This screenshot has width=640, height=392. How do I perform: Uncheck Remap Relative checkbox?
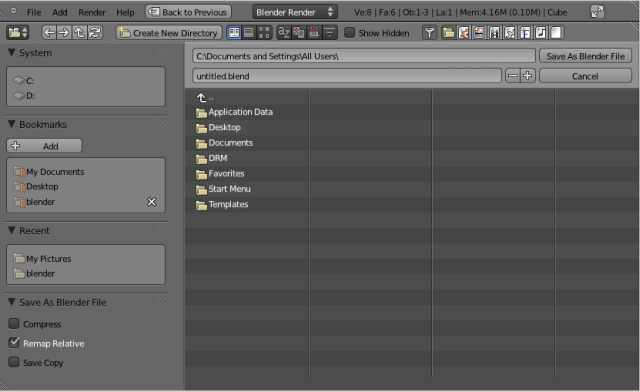14,343
